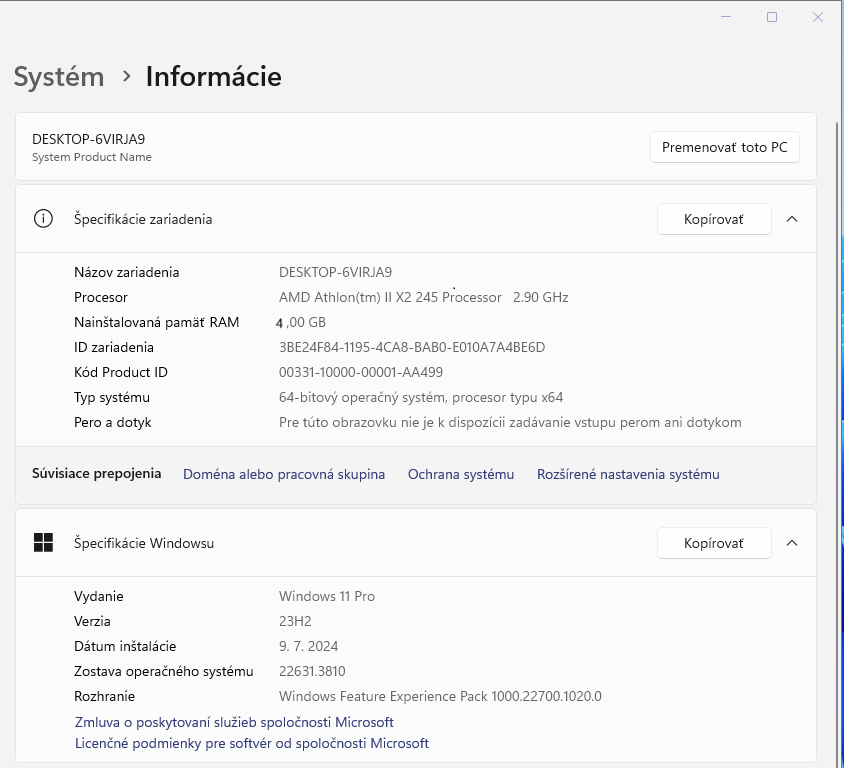The image size is (844, 768).
Task: Select the Informácie breadcrumb label
Action: [213, 76]
